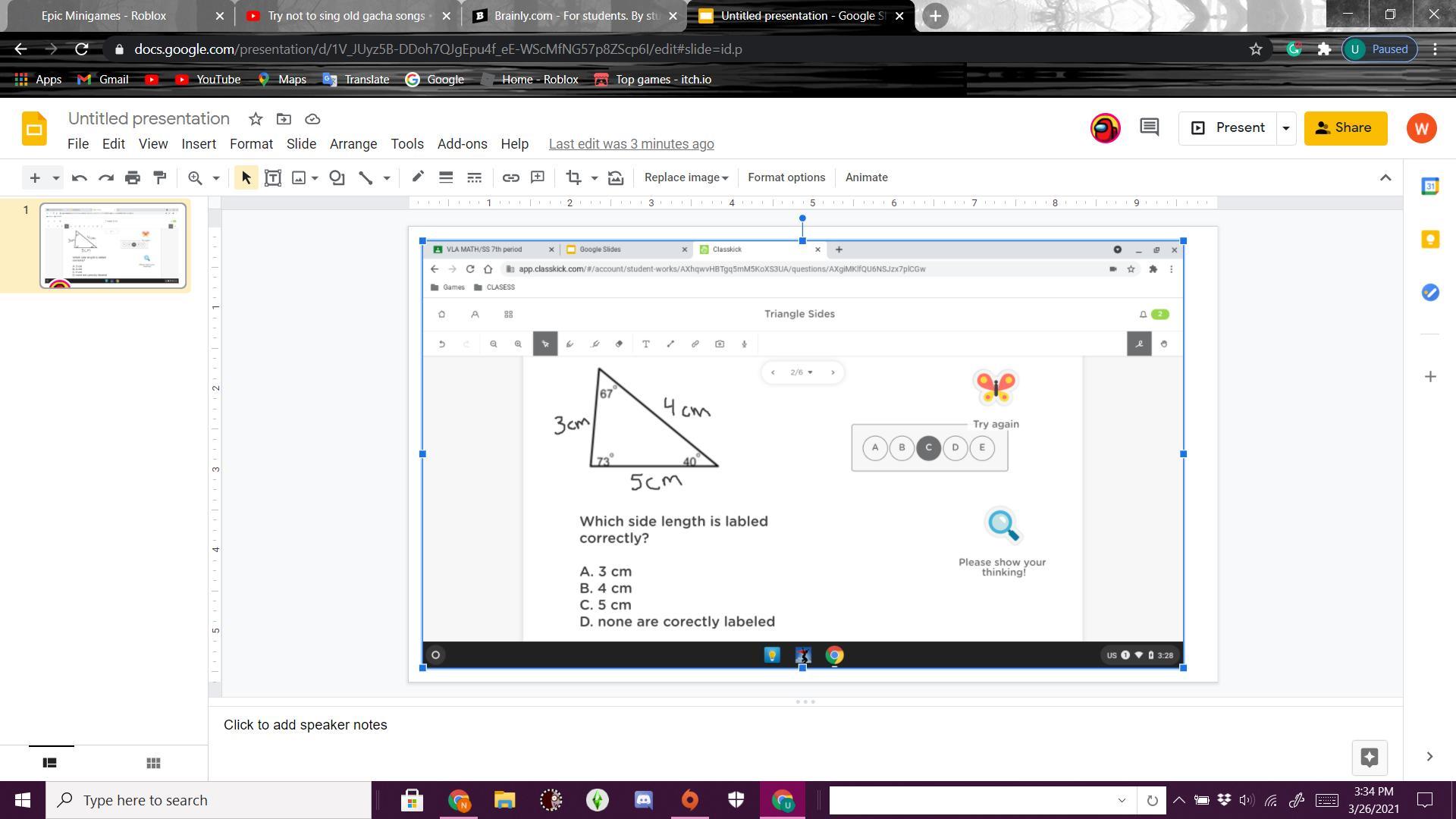Select the slide 1 thumbnail
The height and width of the screenshot is (819, 1456).
[x=113, y=245]
